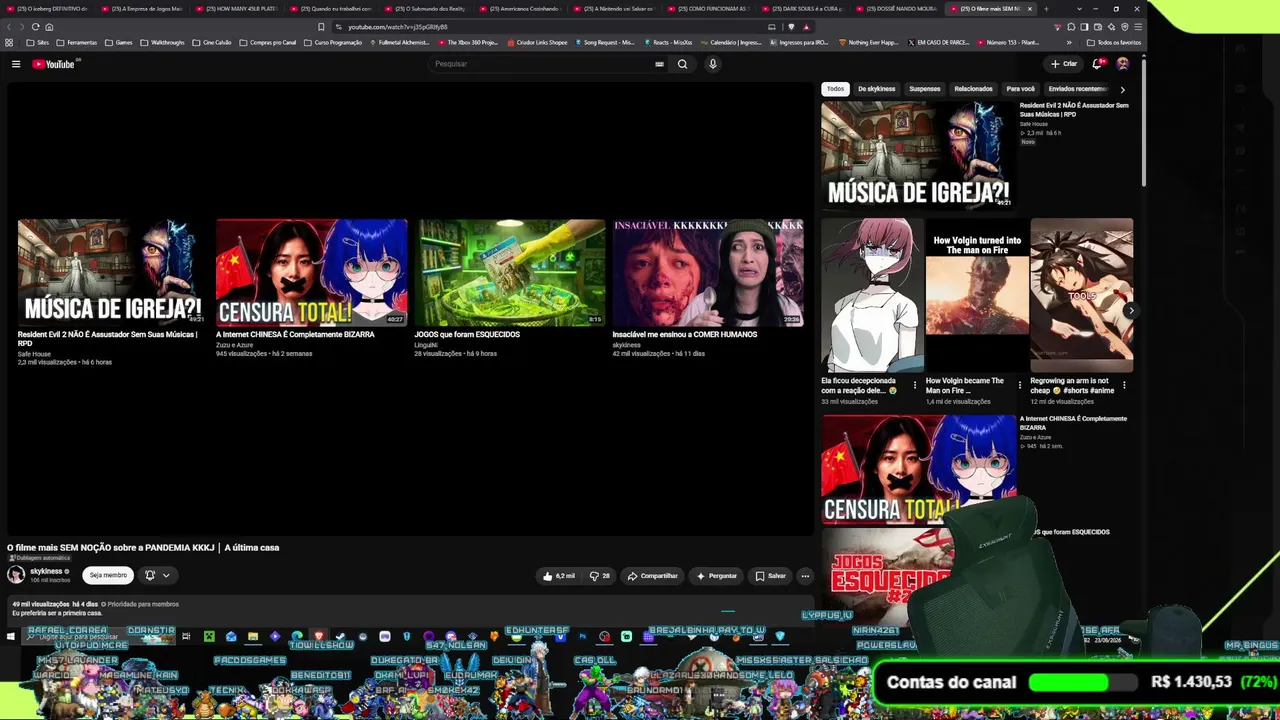Open sidebar title Resident Evil 2 NÃO É Assustador

(x=1074, y=109)
